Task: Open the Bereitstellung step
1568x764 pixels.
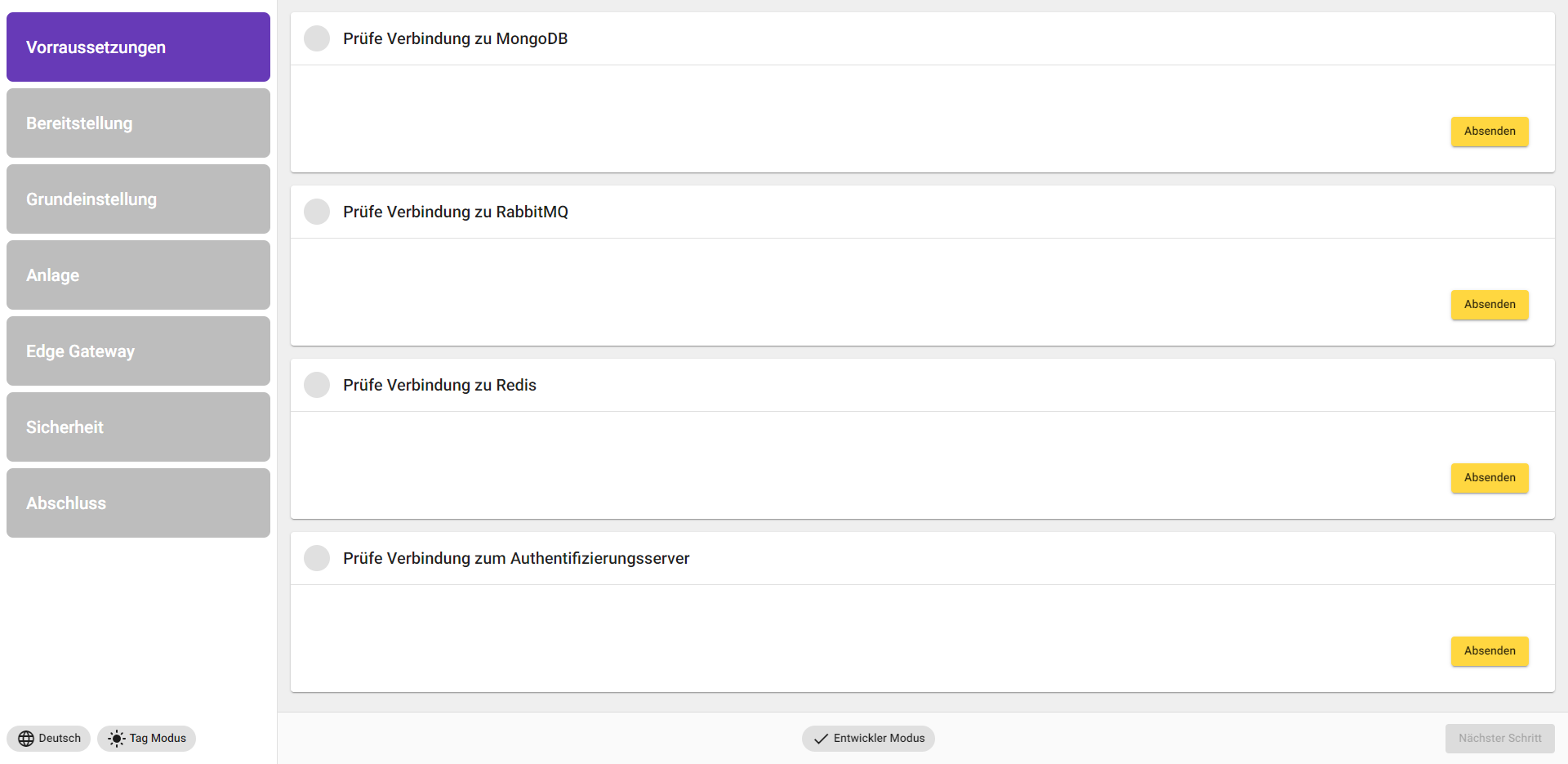Action: point(138,123)
